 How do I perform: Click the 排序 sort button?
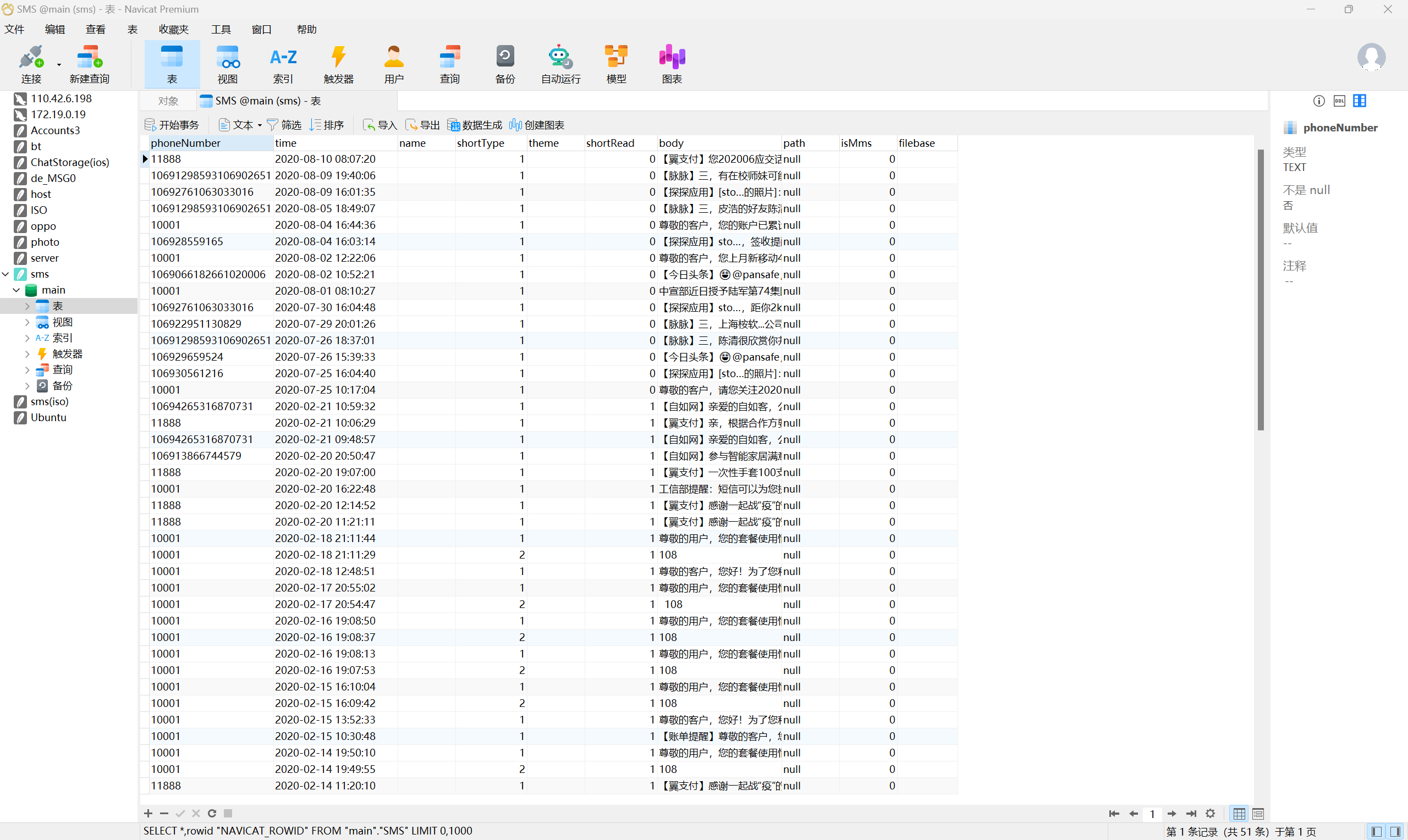click(327, 125)
